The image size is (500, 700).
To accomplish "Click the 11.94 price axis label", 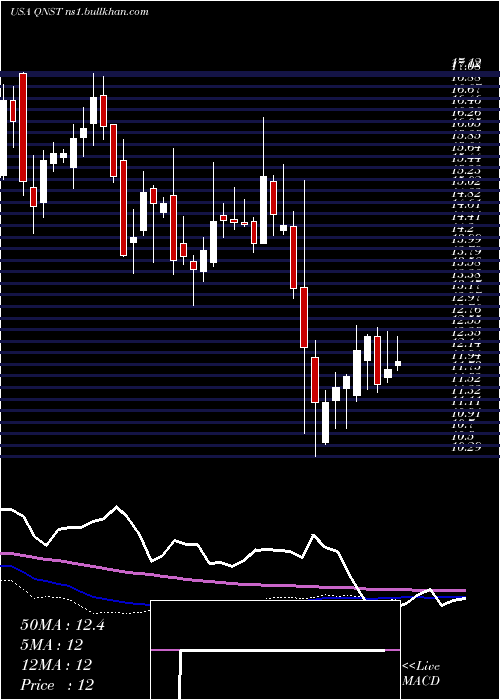I will pyautogui.click(x=466, y=356).
